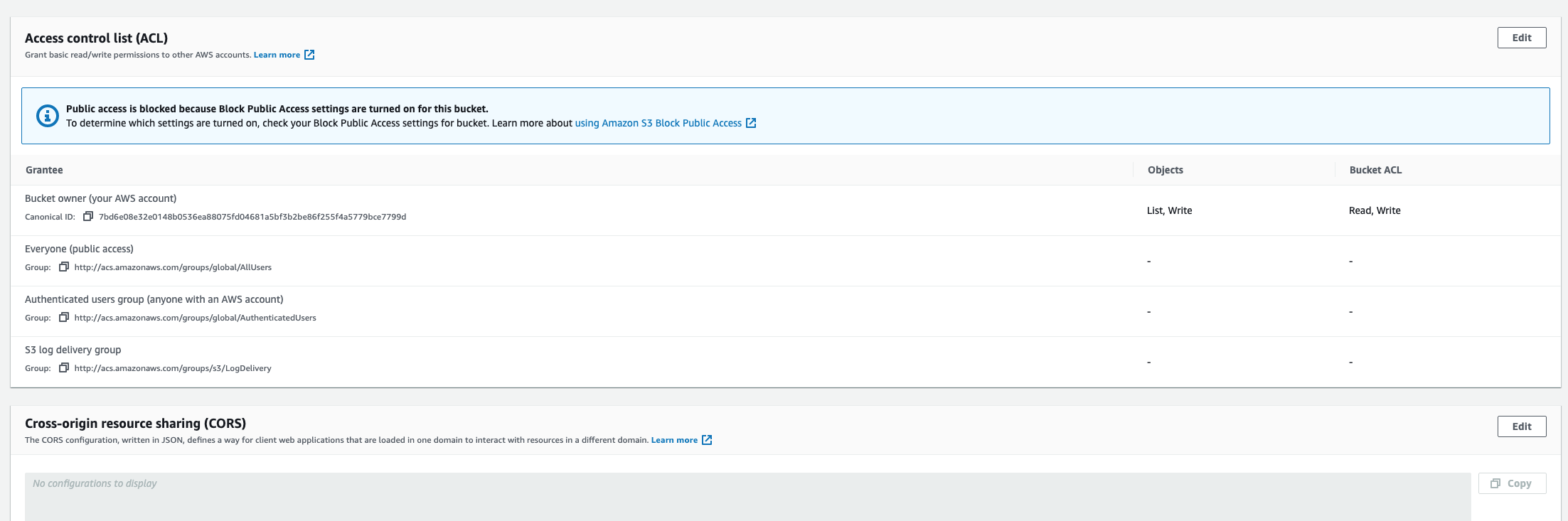Copy the bucket owner canonical ID

(88, 216)
